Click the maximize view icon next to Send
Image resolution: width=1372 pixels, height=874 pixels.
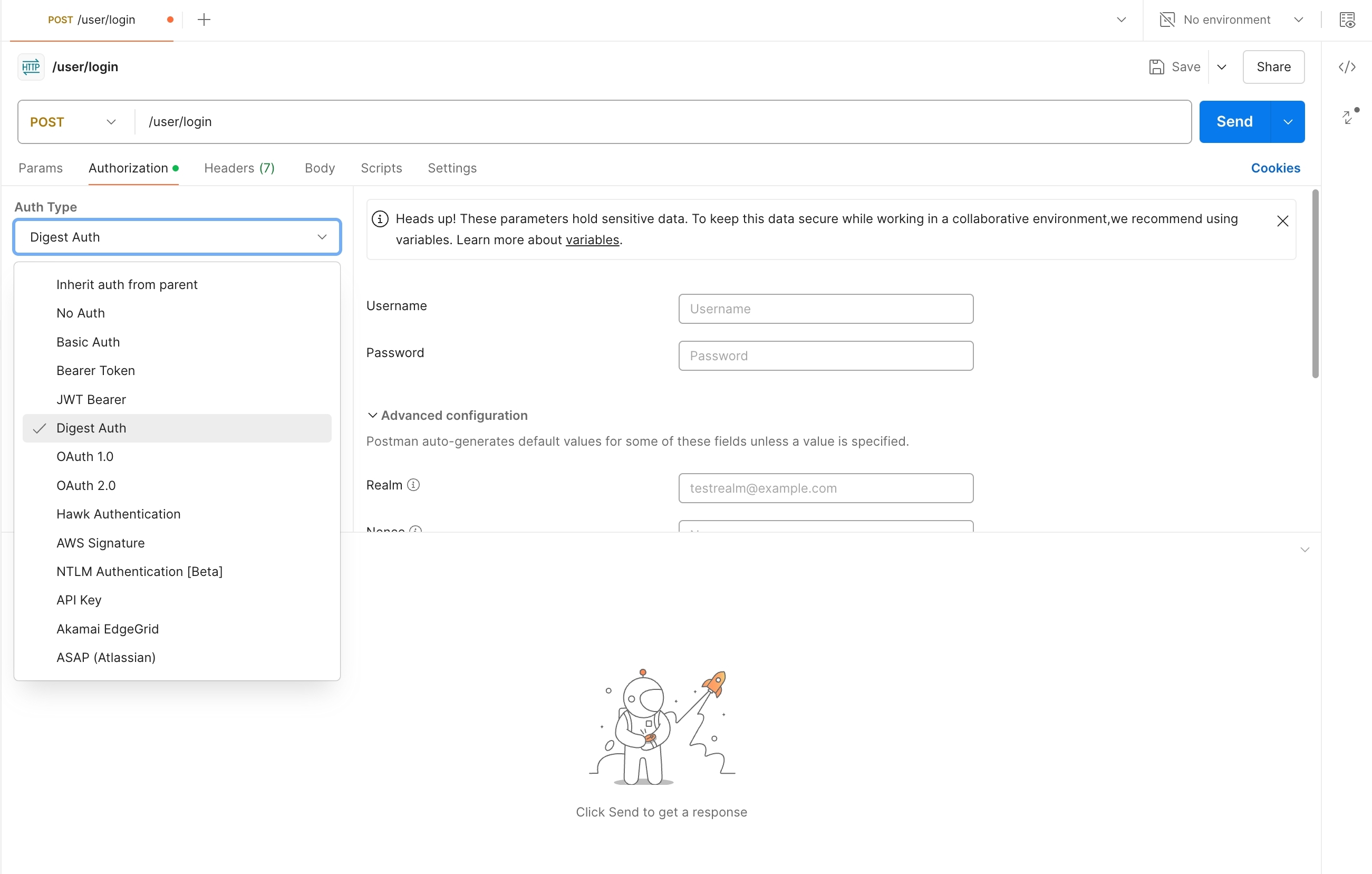pos(1348,118)
